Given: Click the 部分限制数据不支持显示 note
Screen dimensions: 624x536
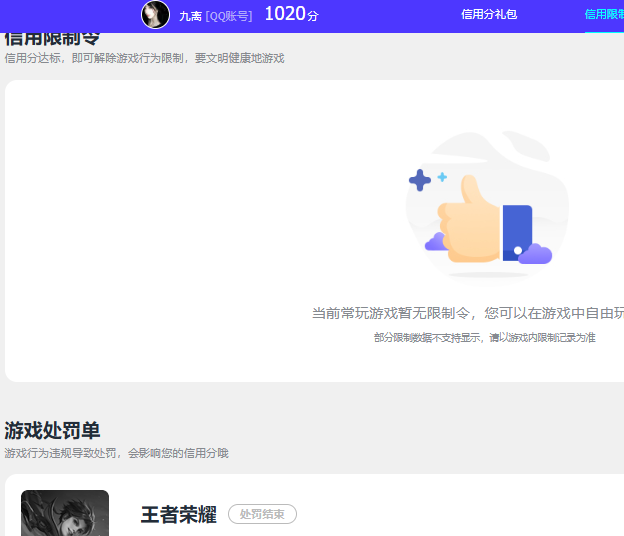Looking at the screenshot, I should (485, 338).
